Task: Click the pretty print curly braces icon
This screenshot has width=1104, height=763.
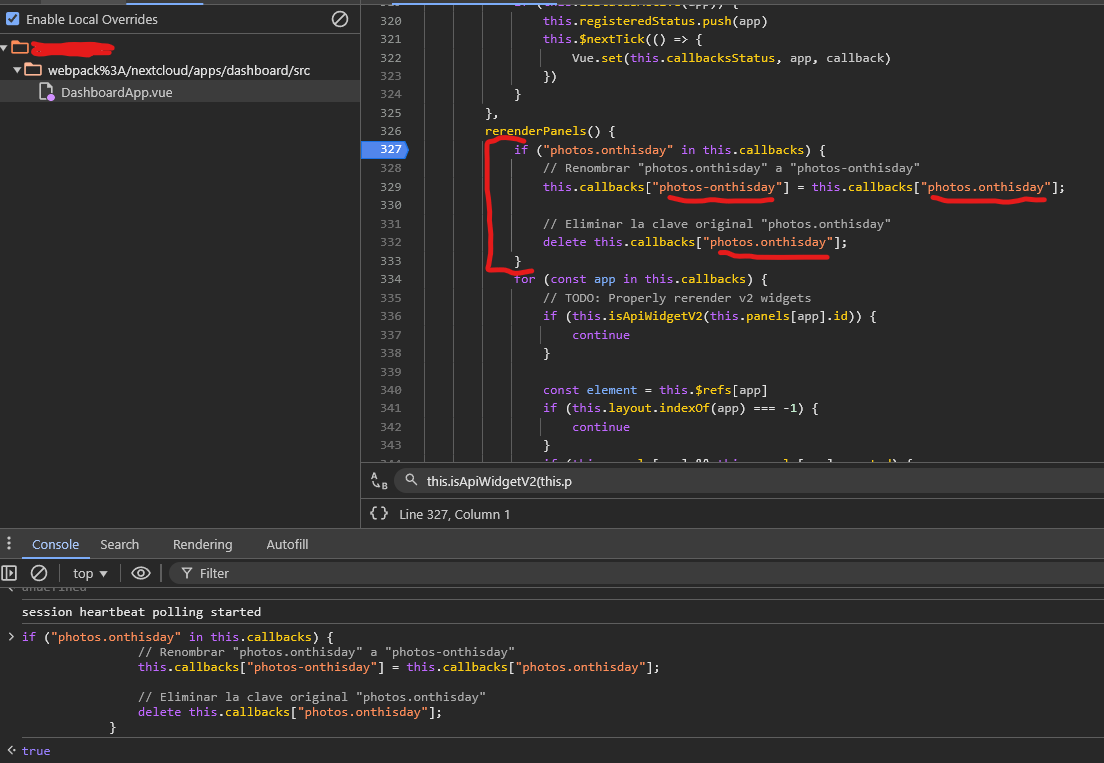Action: point(378,513)
